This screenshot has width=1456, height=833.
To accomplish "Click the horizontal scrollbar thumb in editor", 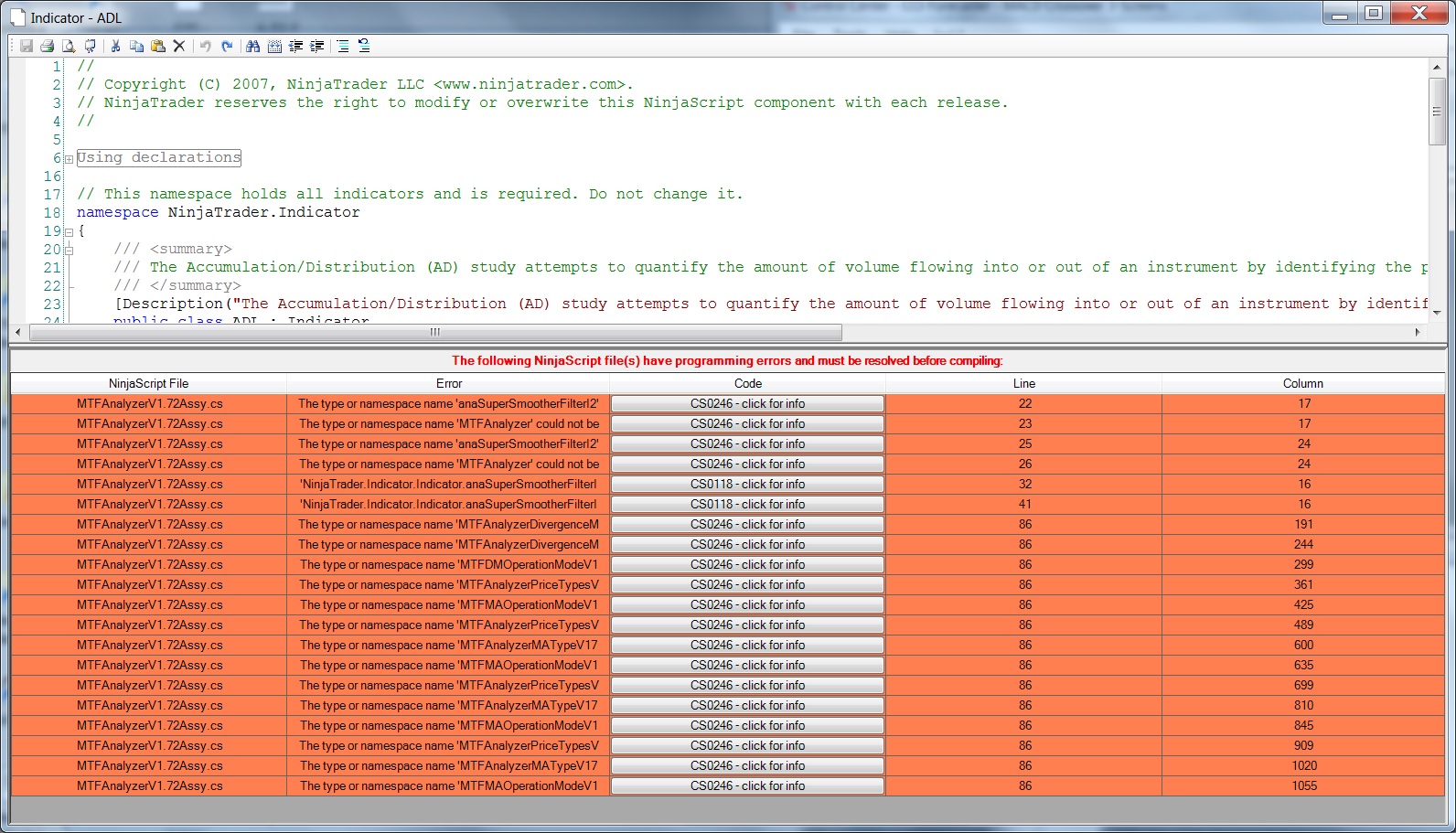I will (x=435, y=332).
